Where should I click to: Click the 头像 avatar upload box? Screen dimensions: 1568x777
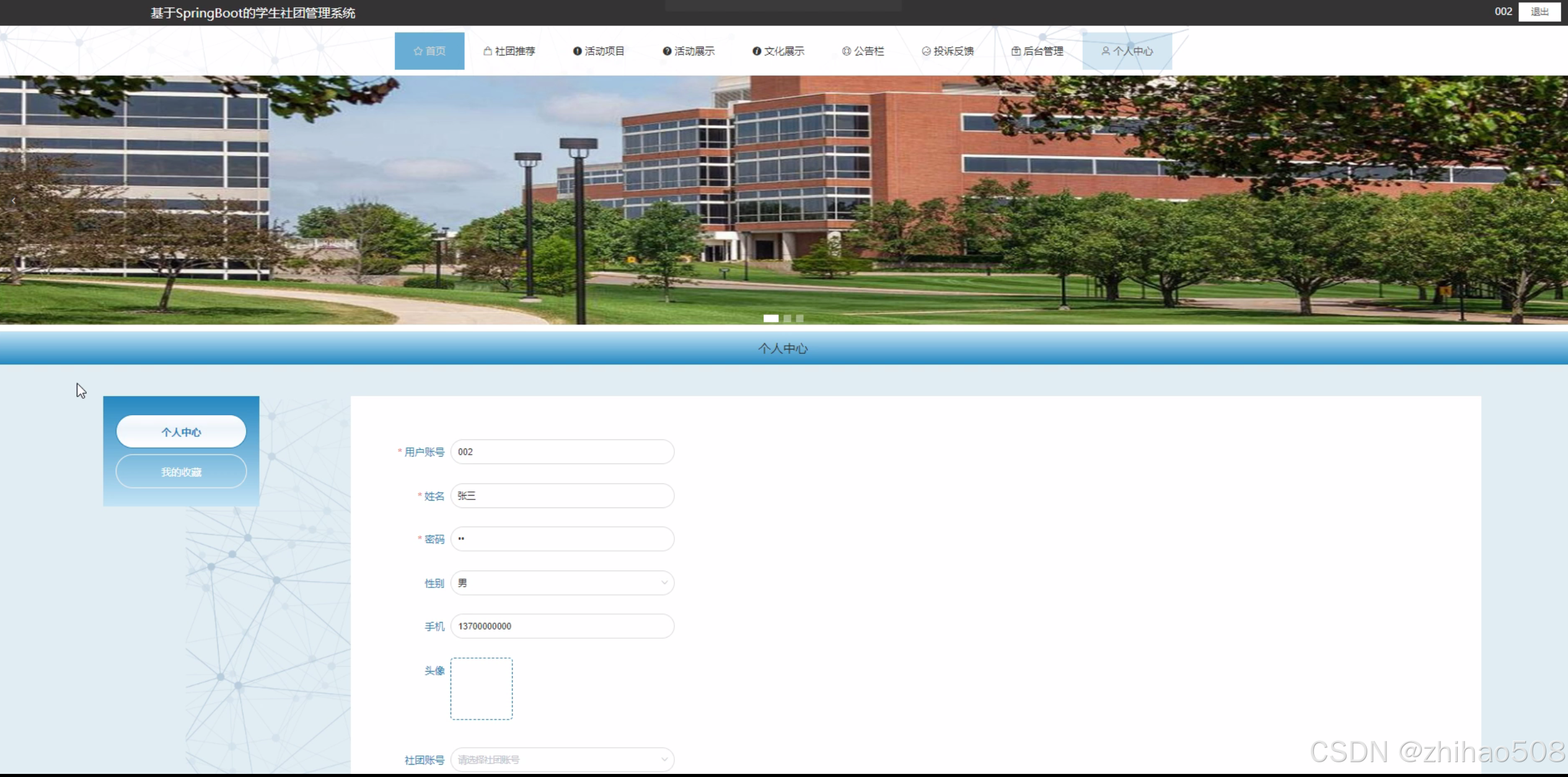coord(482,688)
